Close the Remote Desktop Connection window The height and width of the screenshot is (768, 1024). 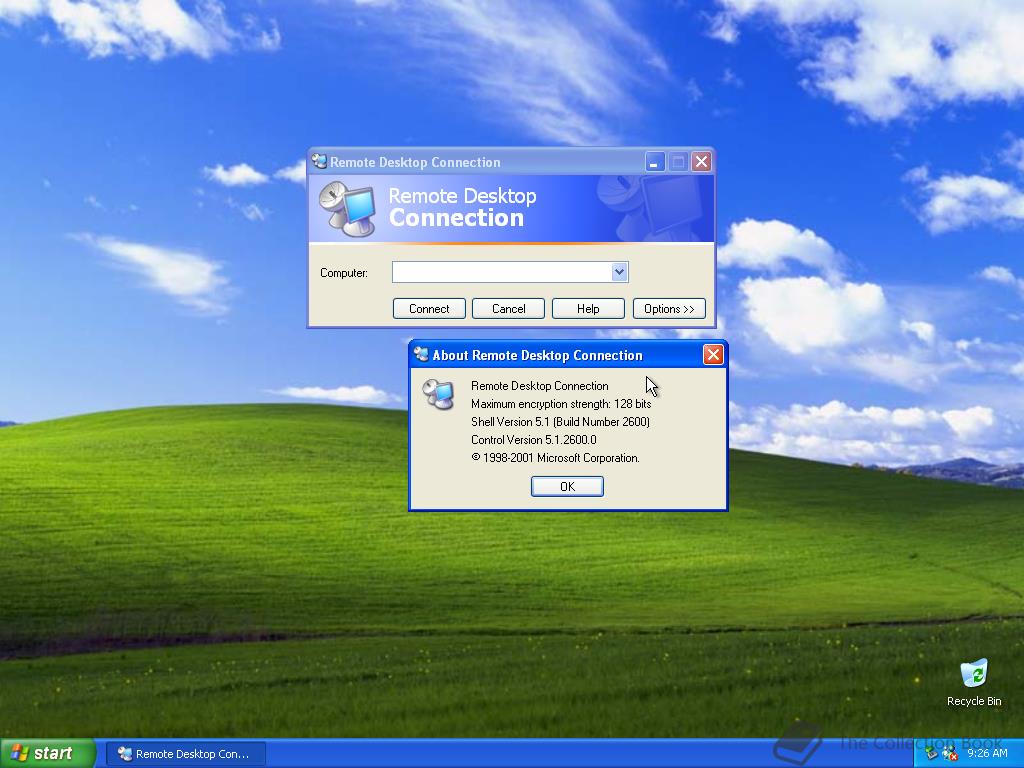pos(701,161)
